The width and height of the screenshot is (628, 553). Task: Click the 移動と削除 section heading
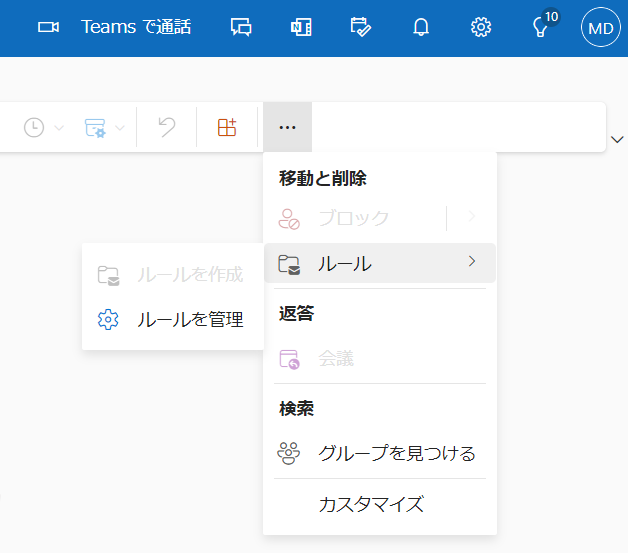coord(322,178)
